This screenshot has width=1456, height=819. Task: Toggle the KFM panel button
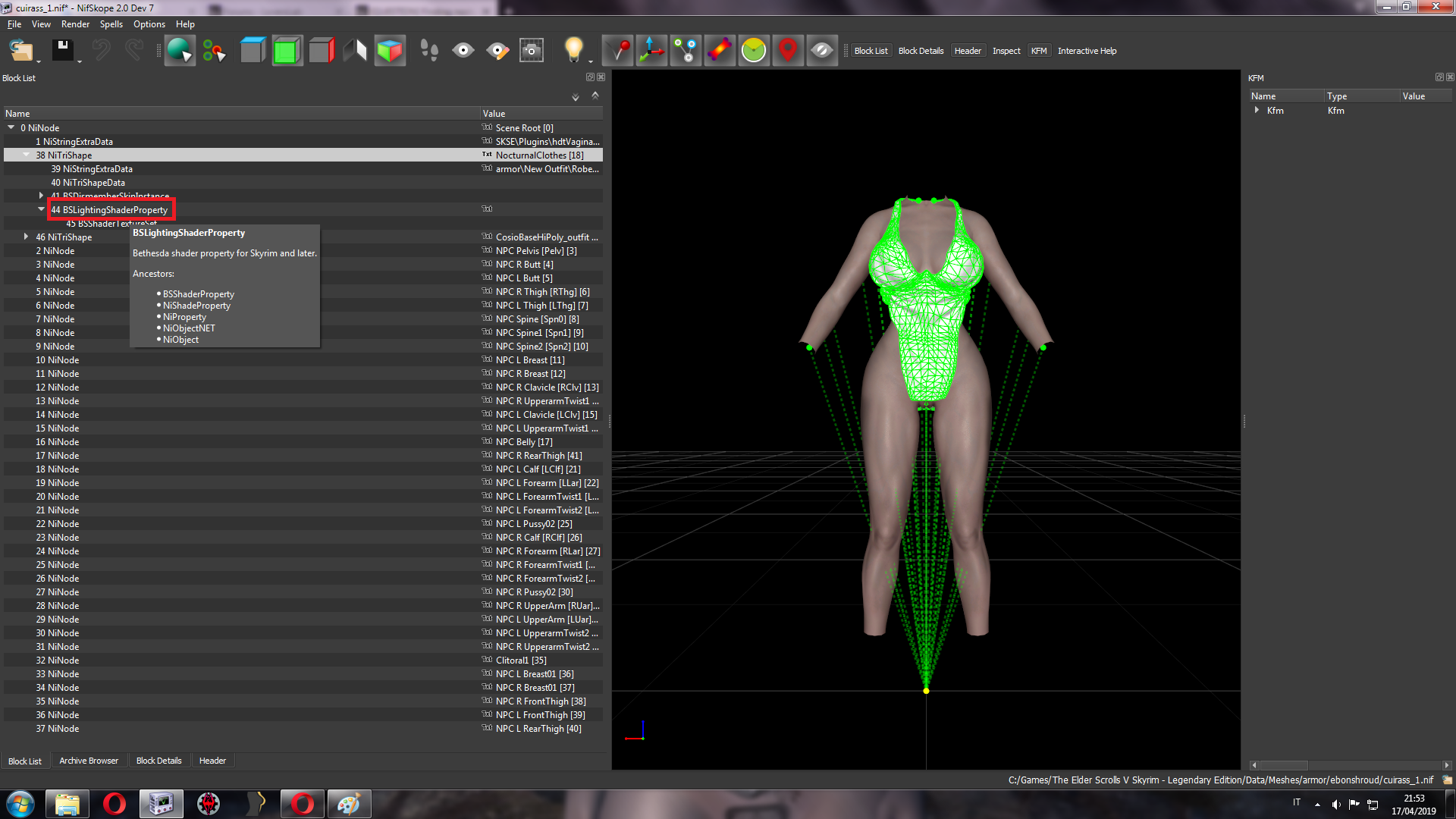pos(1039,51)
